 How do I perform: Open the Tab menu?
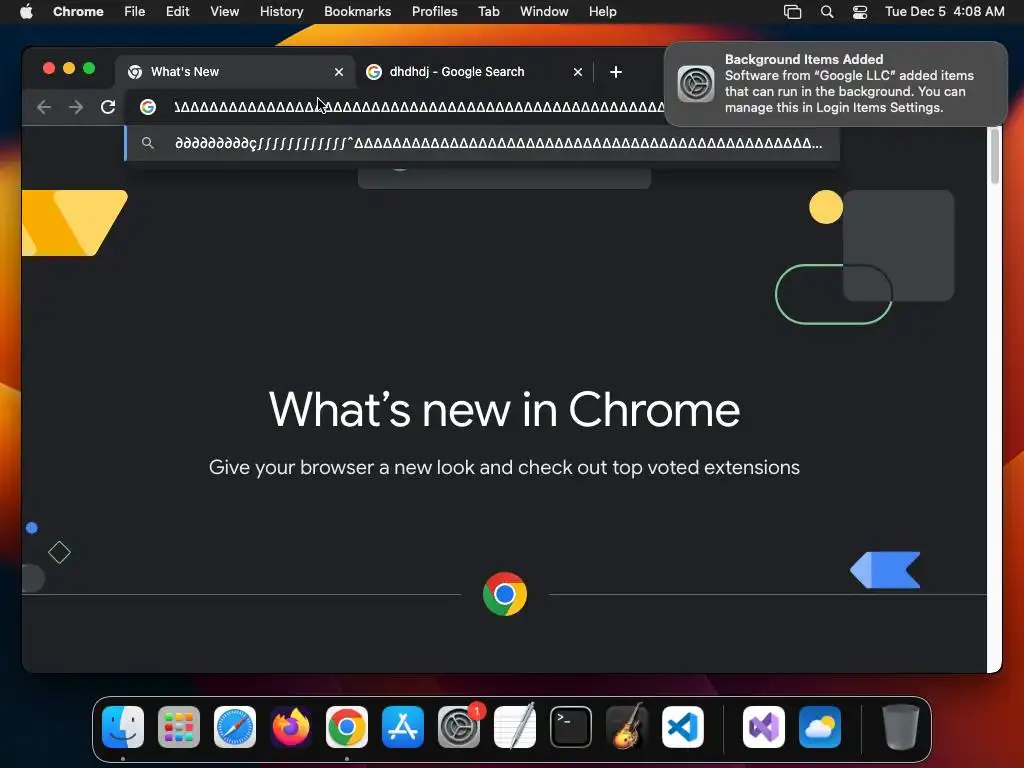(488, 12)
